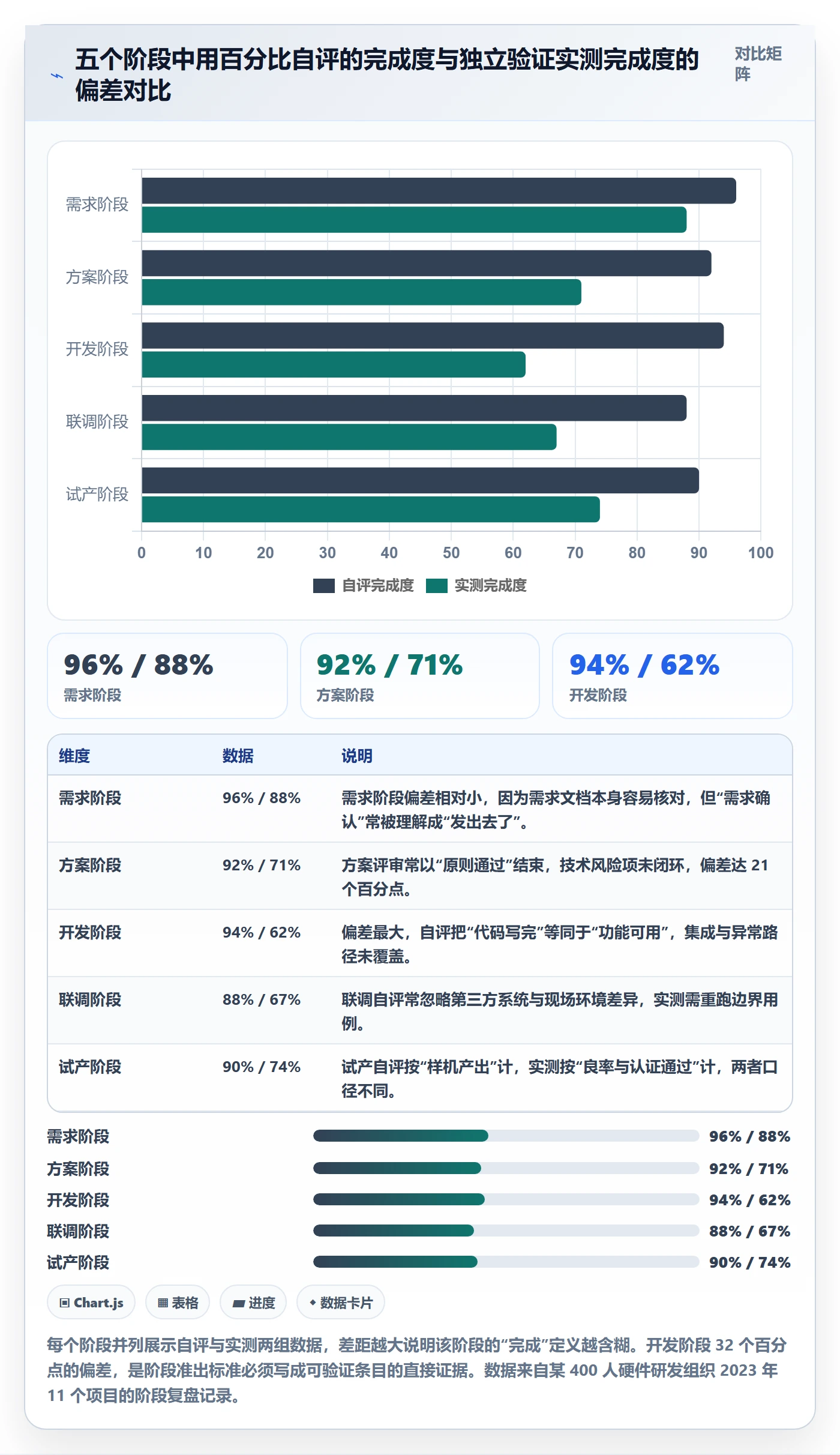840x1455 pixels.
Task: Click the 说明 table column header
Action: 357,756
